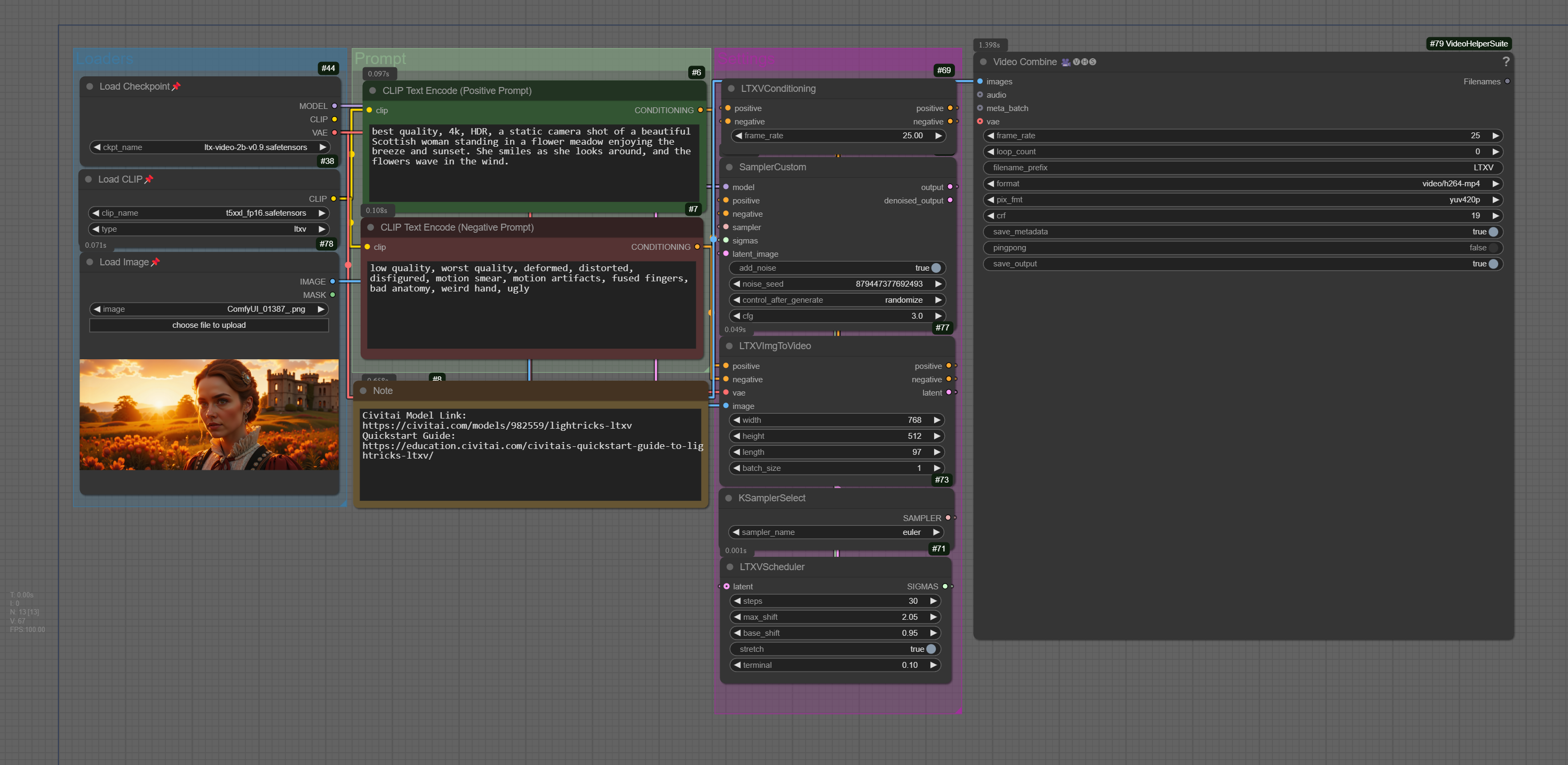Enable the pingpong toggle in Video Combine
Viewport: 1568px width, 765px height.
click(1493, 247)
